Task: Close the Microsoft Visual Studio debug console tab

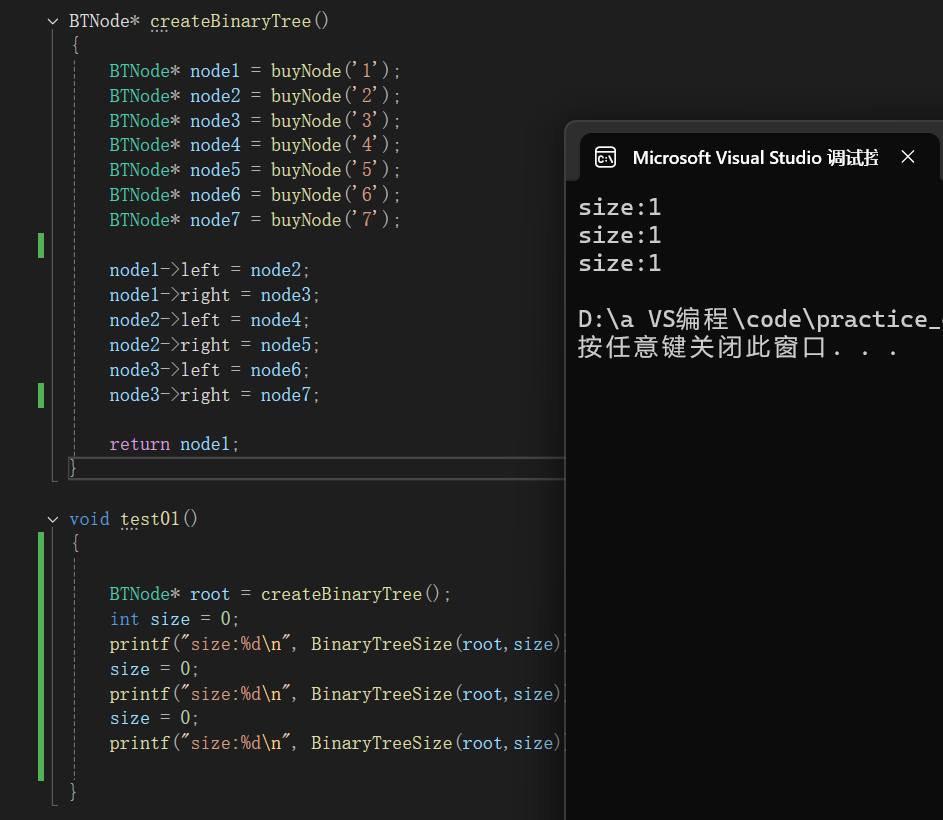Action: tap(908, 157)
